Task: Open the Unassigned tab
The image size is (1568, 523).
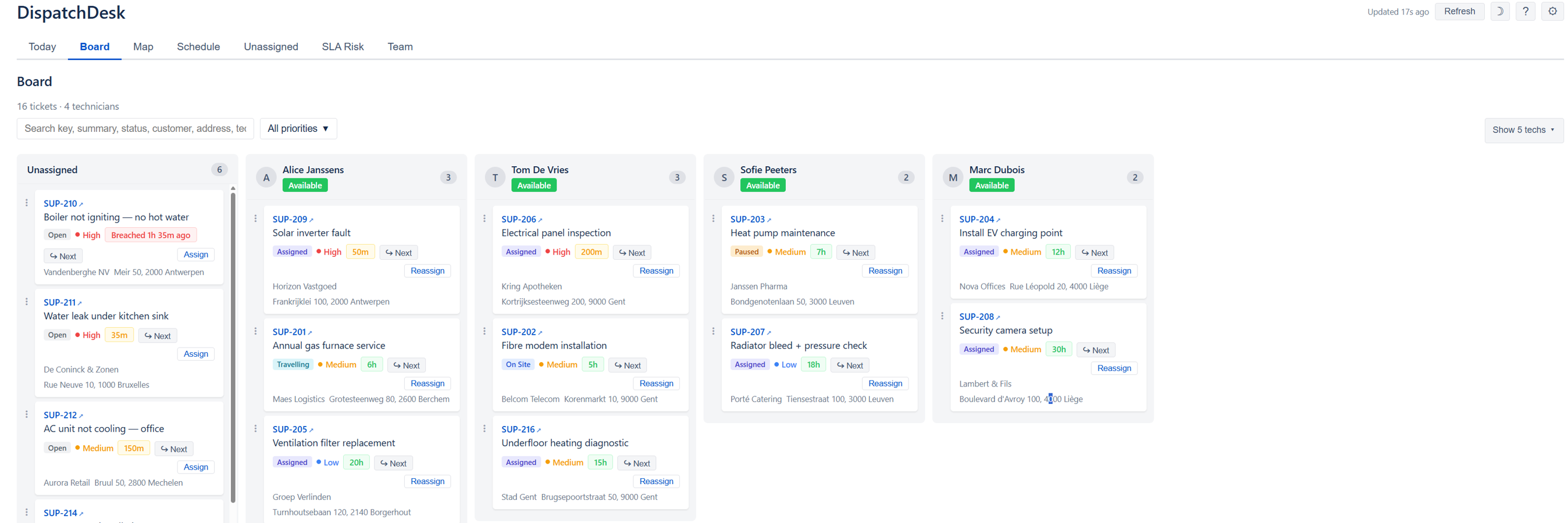Action: (x=271, y=47)
